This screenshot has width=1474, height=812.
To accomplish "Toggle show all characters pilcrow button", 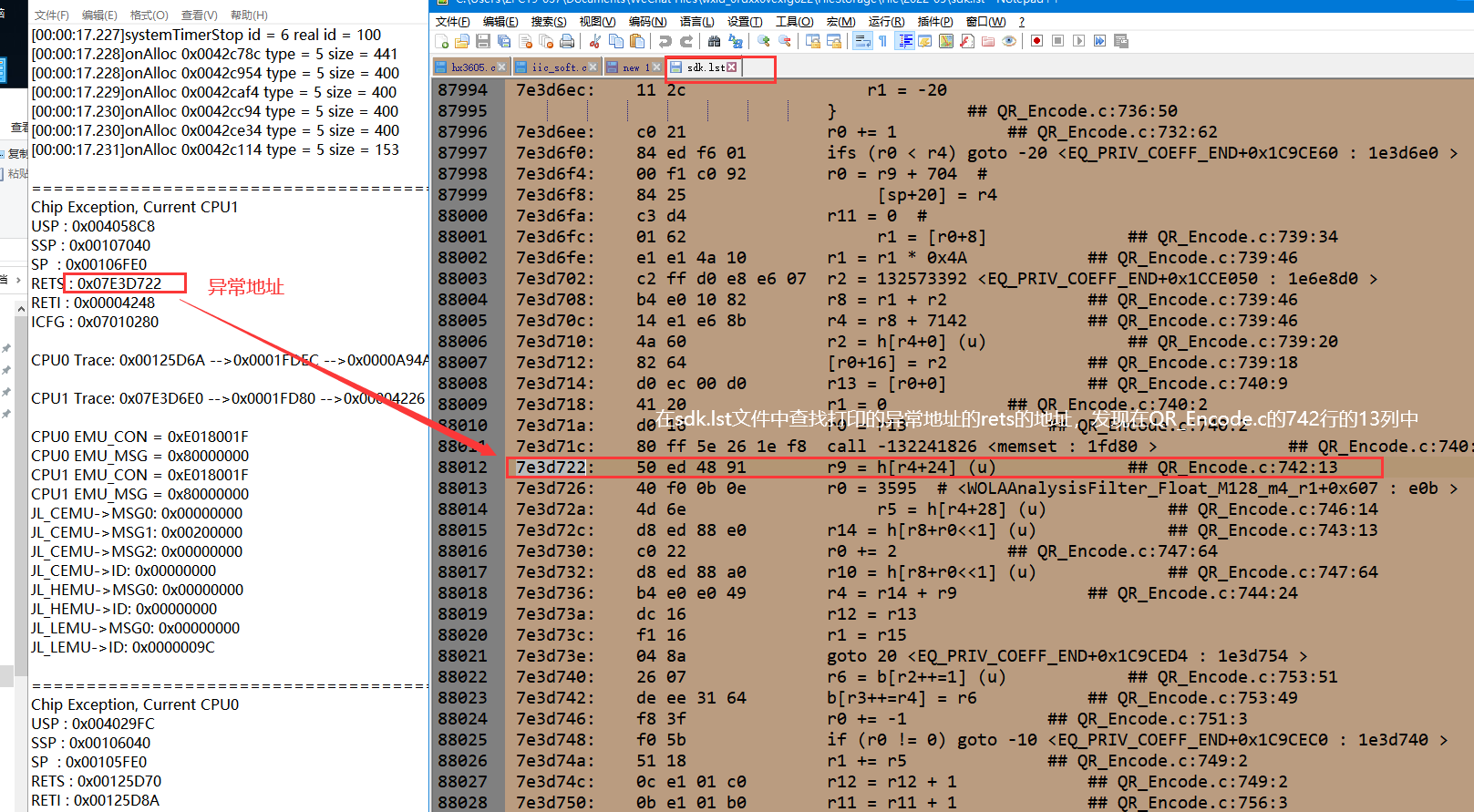I will (x=882, y=41).
